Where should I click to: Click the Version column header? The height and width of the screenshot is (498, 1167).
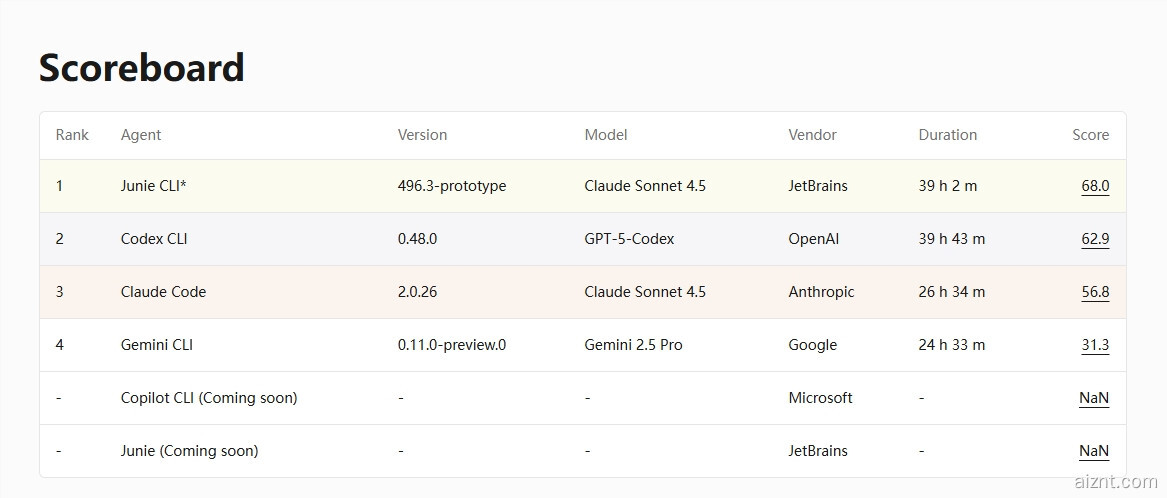[x=422, y=135]
